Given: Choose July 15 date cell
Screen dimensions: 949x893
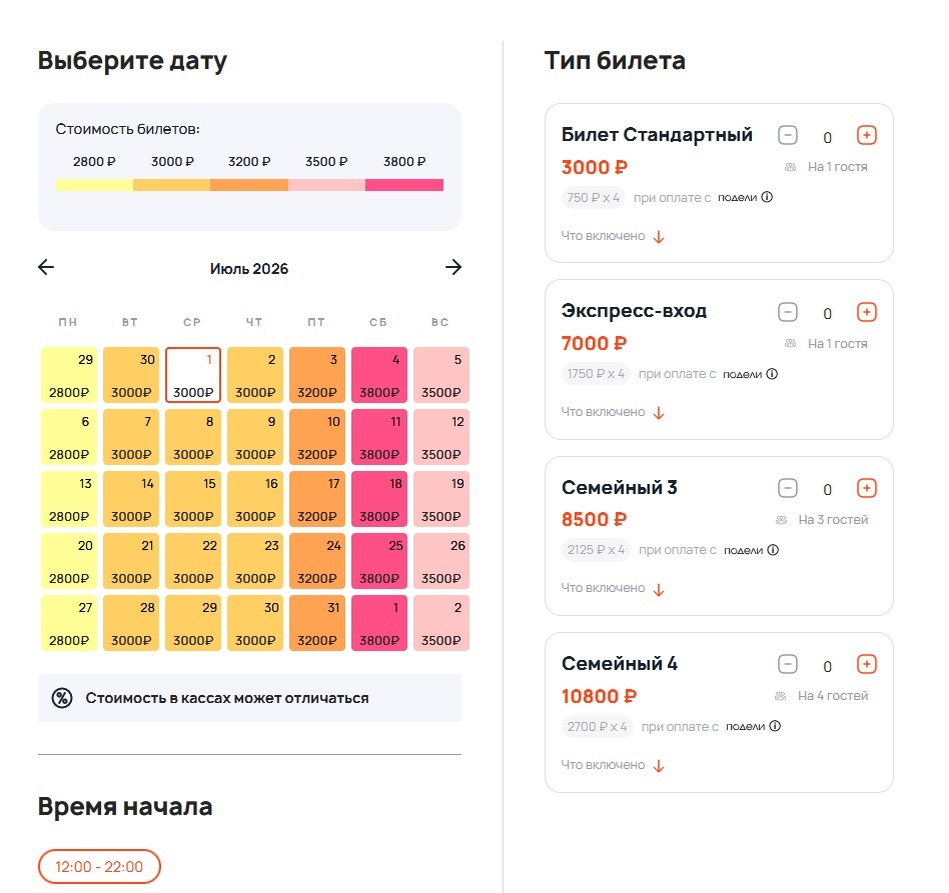Looking at the screenshot, I should click(193, 499).
